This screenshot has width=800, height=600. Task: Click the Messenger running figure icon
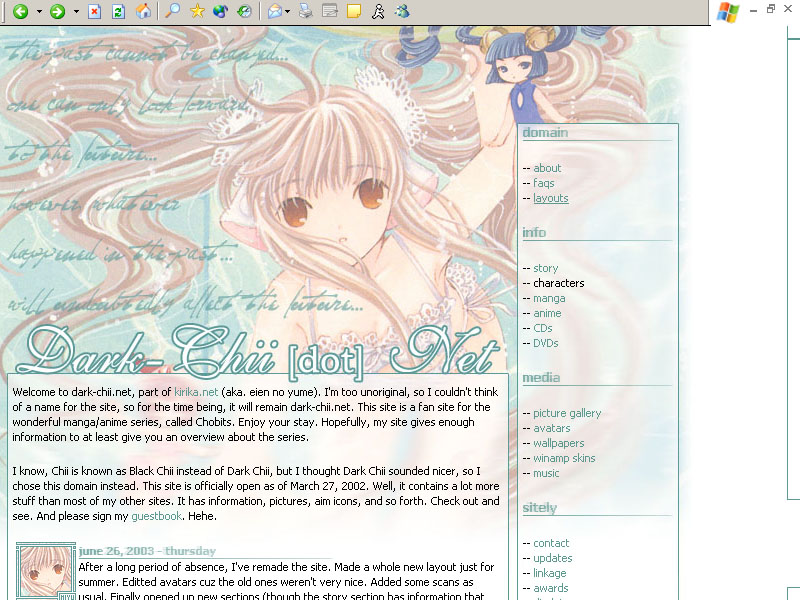point(378,12)
